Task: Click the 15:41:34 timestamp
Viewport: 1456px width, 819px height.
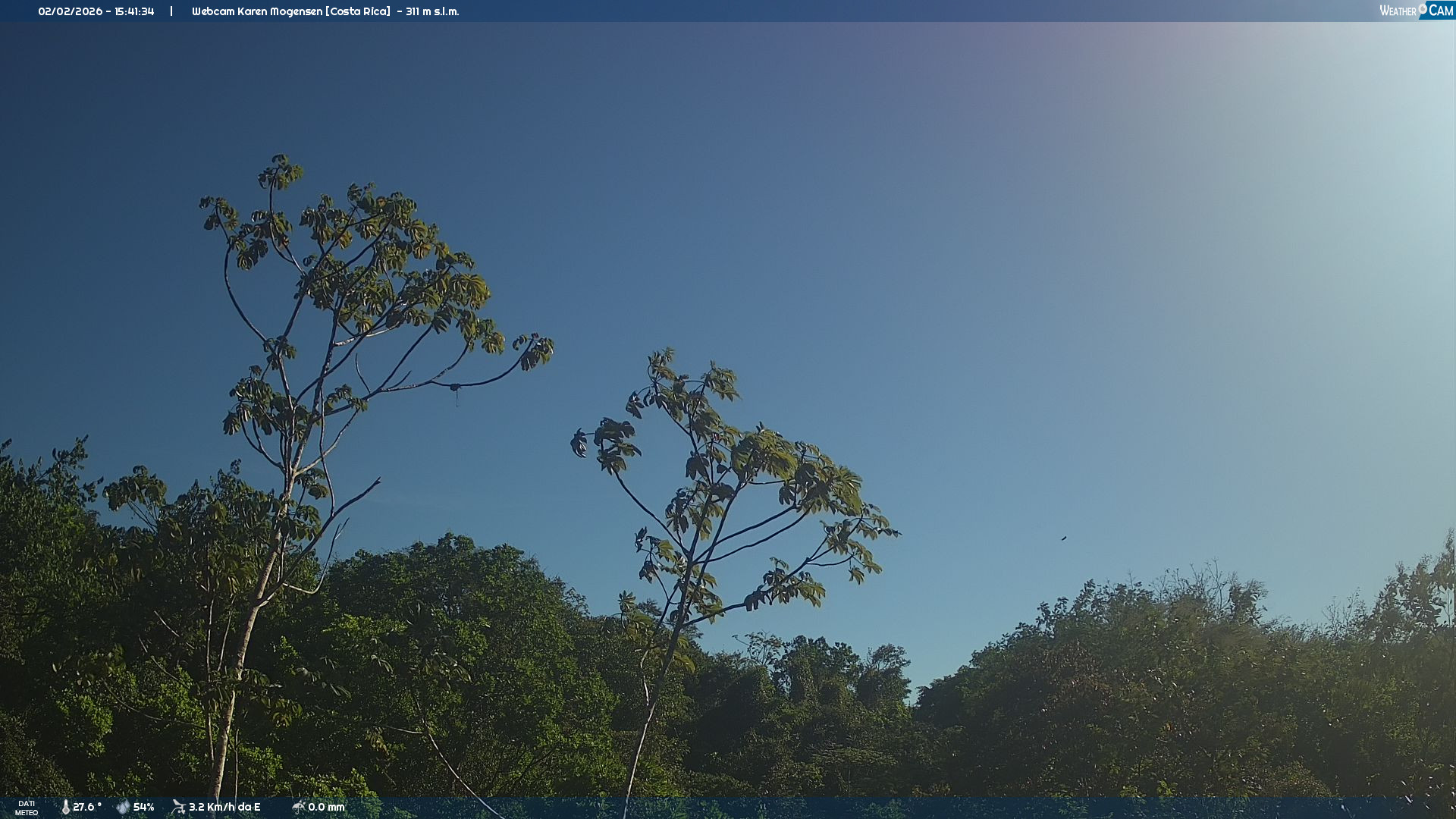Action: point(134,11)
